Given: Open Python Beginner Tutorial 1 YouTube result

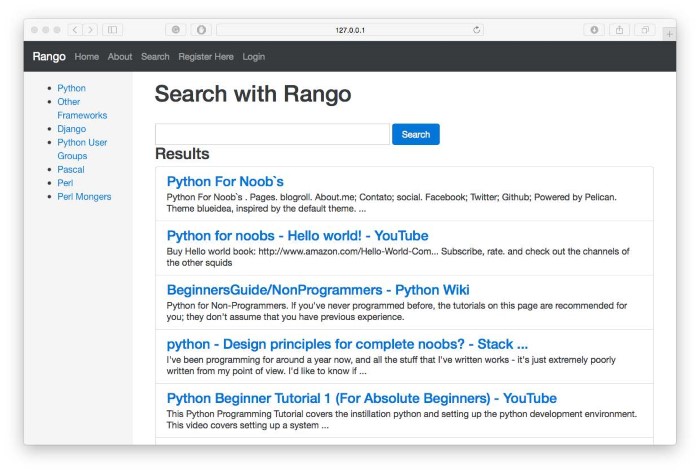Looking at the screenshot, I should pyautogui.click(x=362, y=398).
